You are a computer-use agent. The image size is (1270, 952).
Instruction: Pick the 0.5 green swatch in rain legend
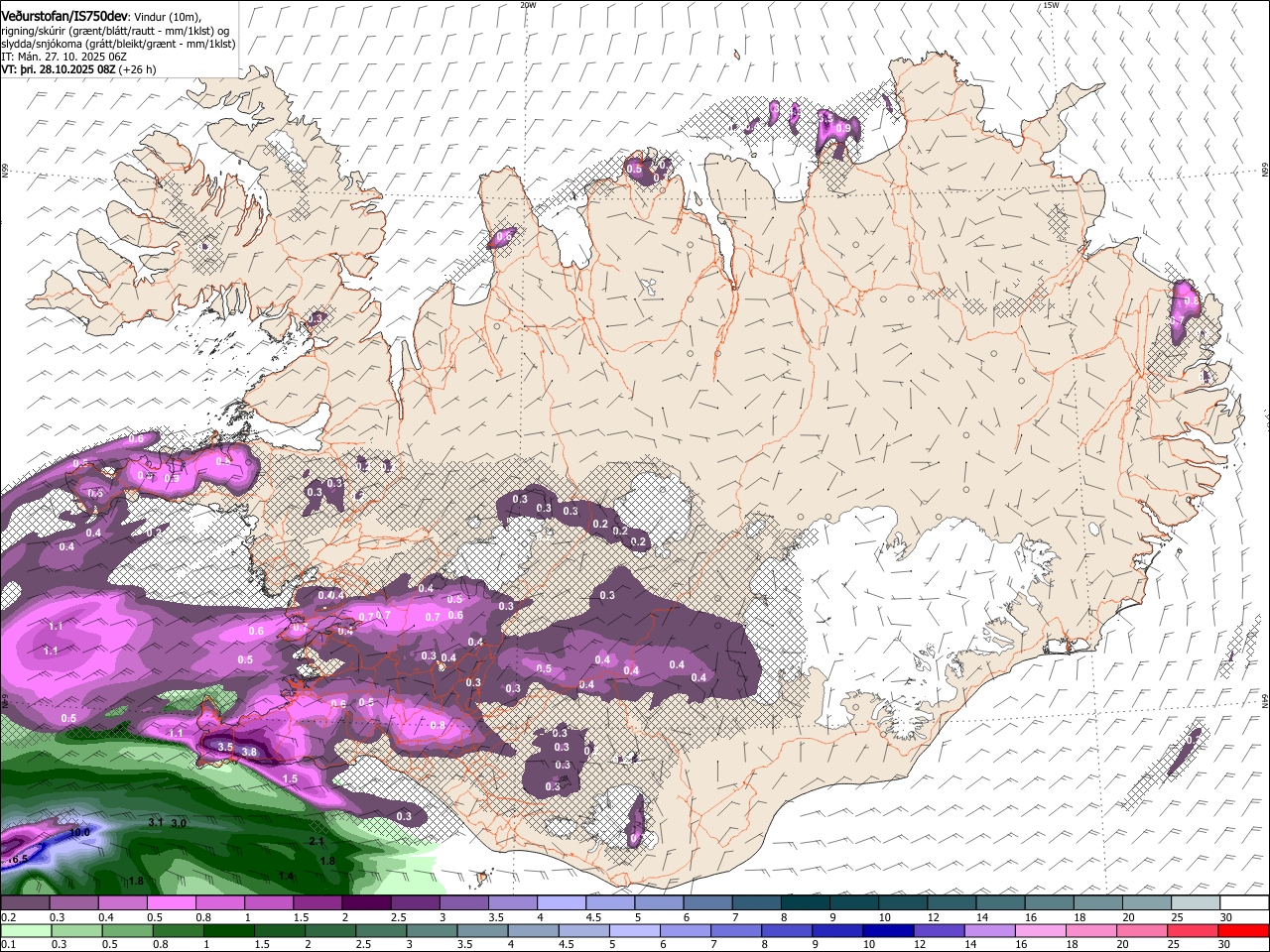tap(127, 930)
